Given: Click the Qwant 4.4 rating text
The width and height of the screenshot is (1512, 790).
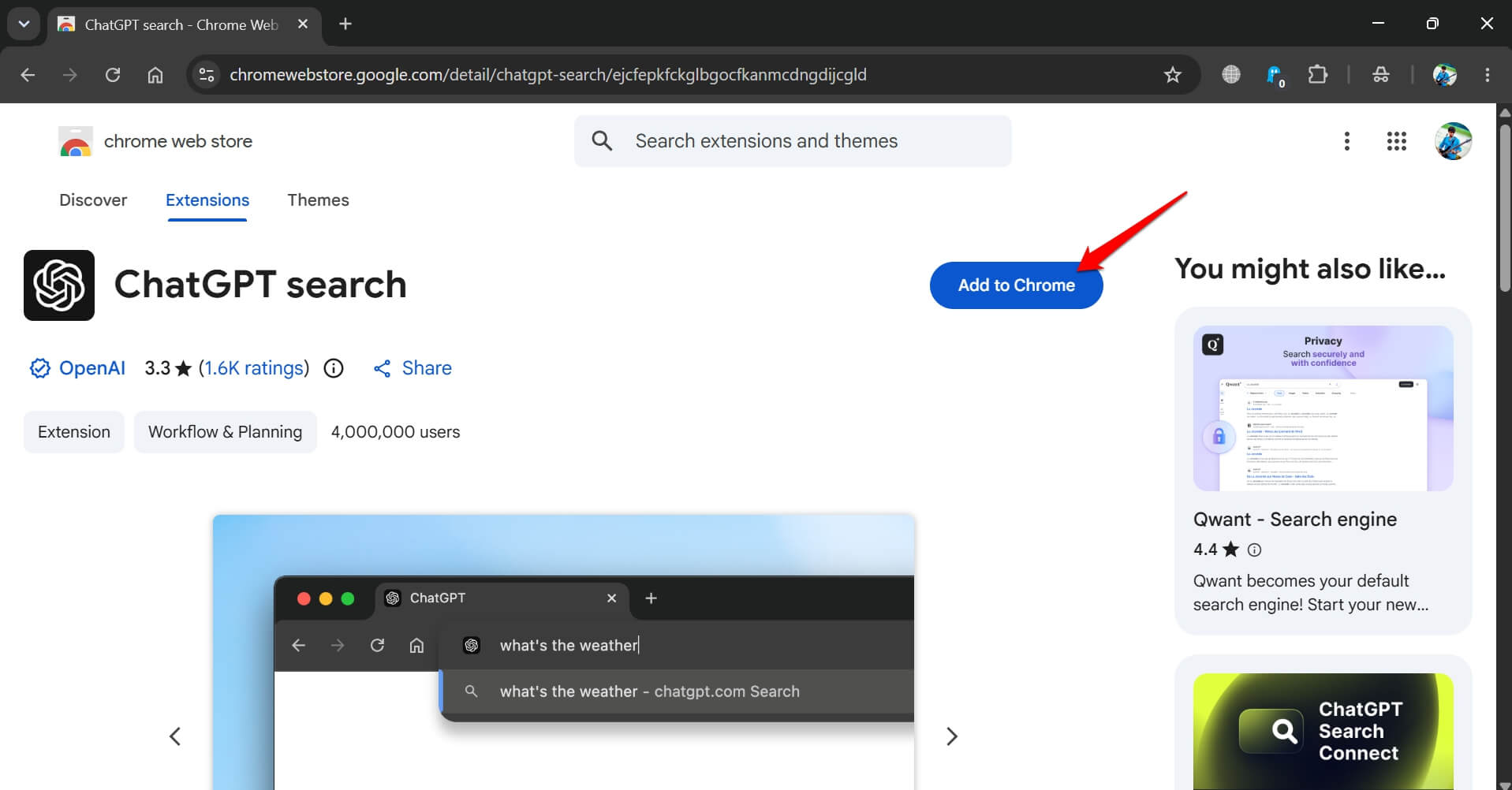Looking at the screenshot, I should pos(1215,550).
